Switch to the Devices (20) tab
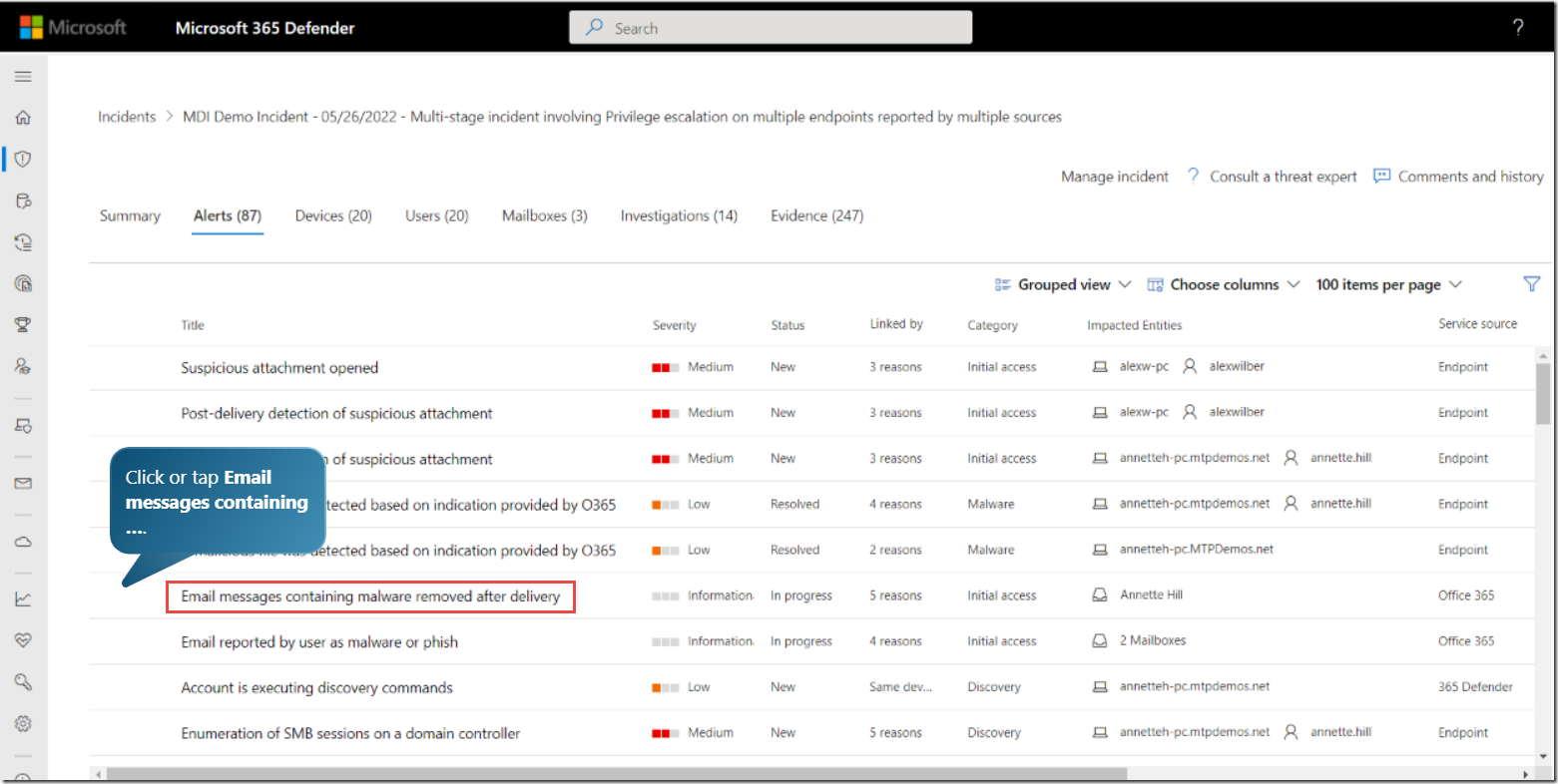Screen dimensions: 1558x784 point(333,216)
